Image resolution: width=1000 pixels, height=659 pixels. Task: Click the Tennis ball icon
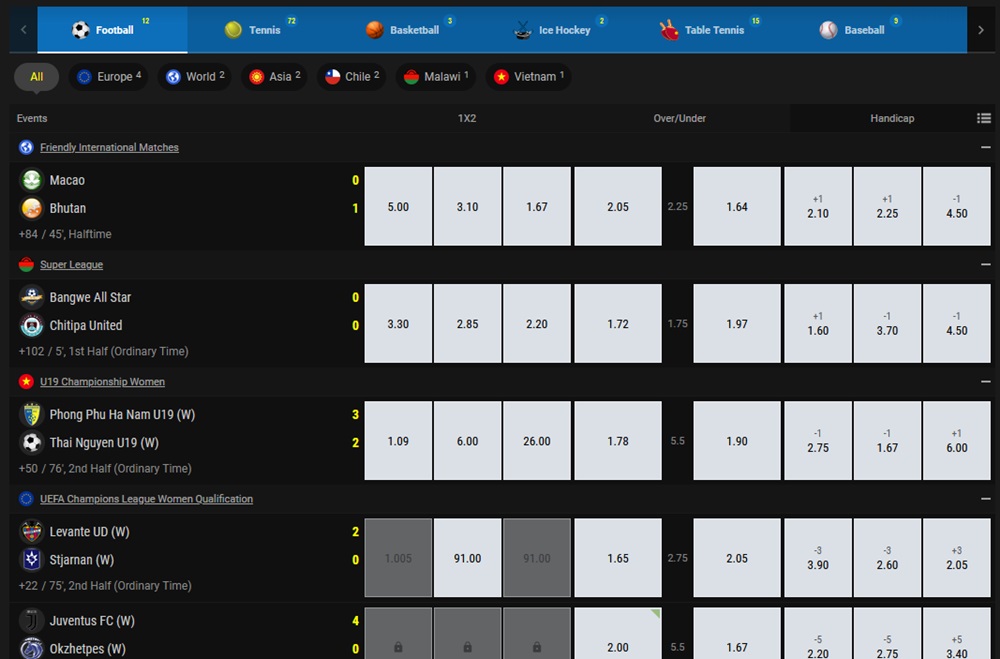(232, 29)
